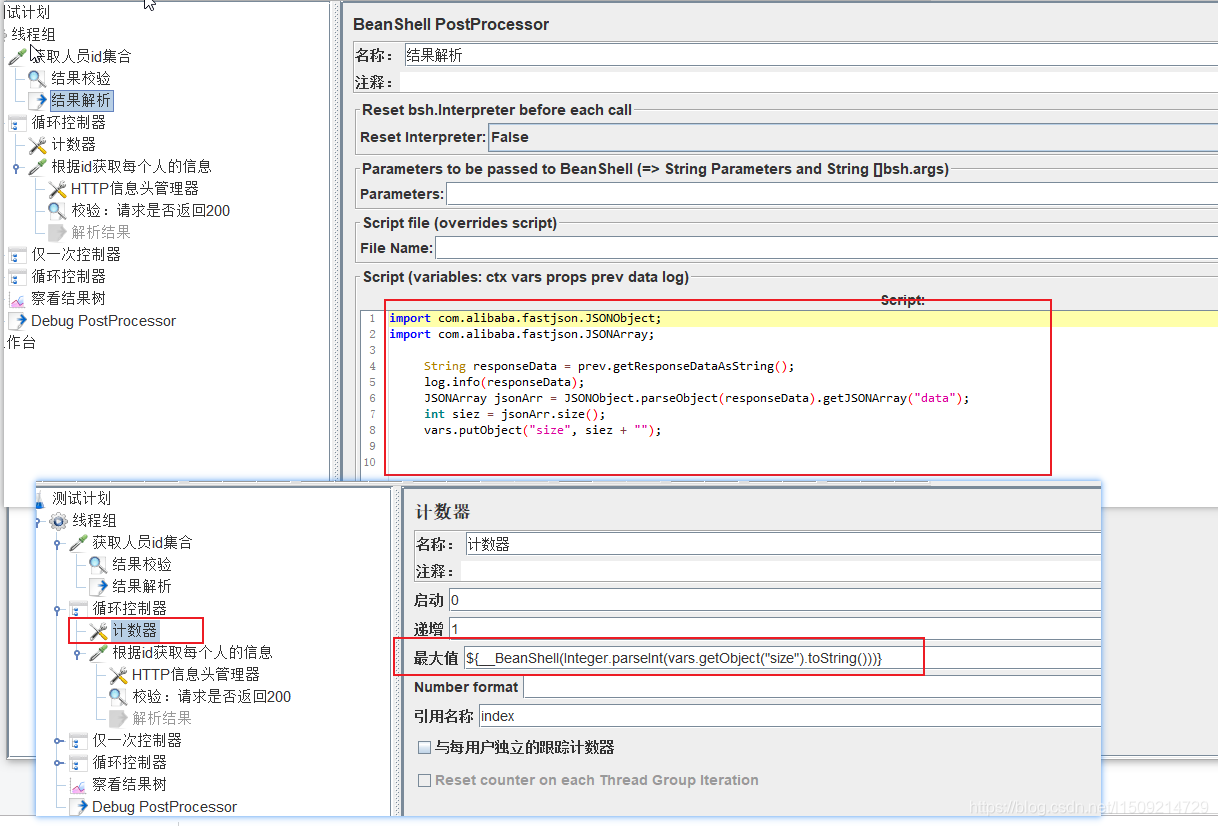Viewport: 1218px width, 826px height.
Task: Click the Debug PostProcessor icon in BeanShell window tree
Action: (18, 321)
